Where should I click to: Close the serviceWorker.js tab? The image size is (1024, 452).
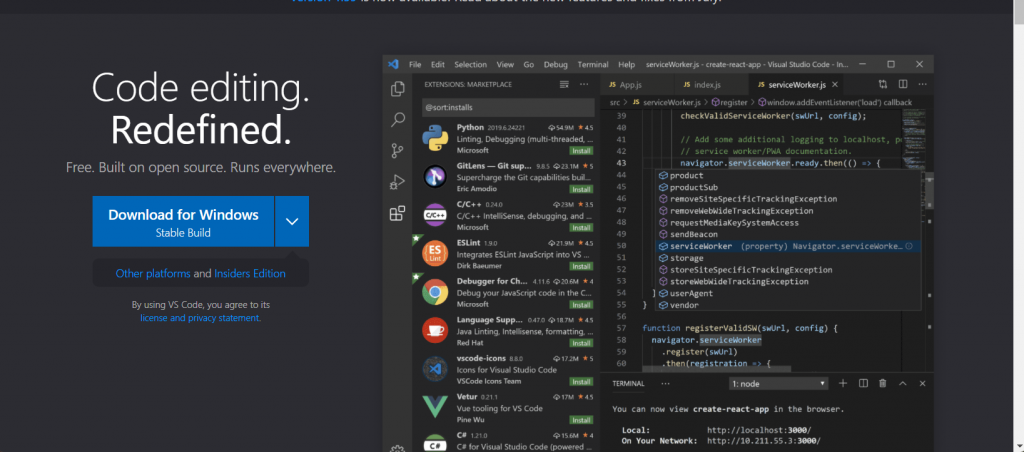tap(835, 85)
